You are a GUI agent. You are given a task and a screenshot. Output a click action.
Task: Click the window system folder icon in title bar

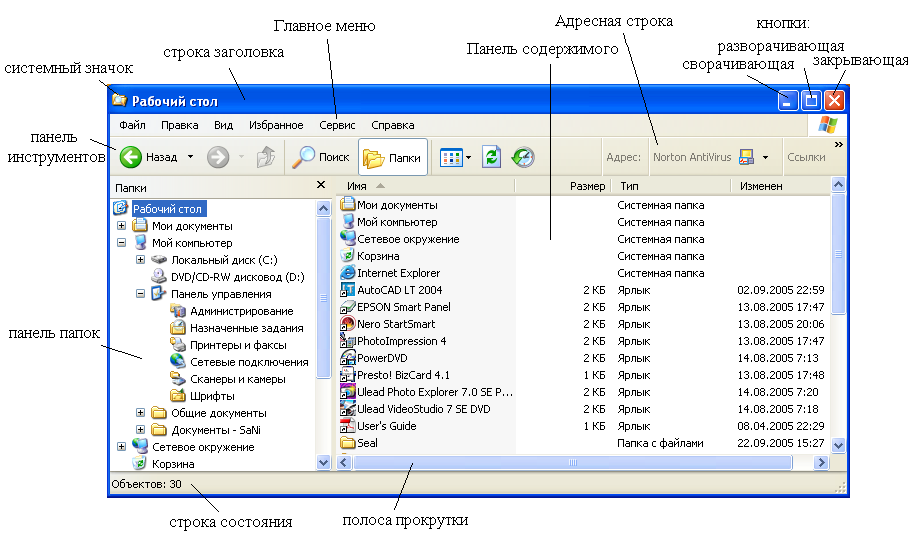point(119,100)
